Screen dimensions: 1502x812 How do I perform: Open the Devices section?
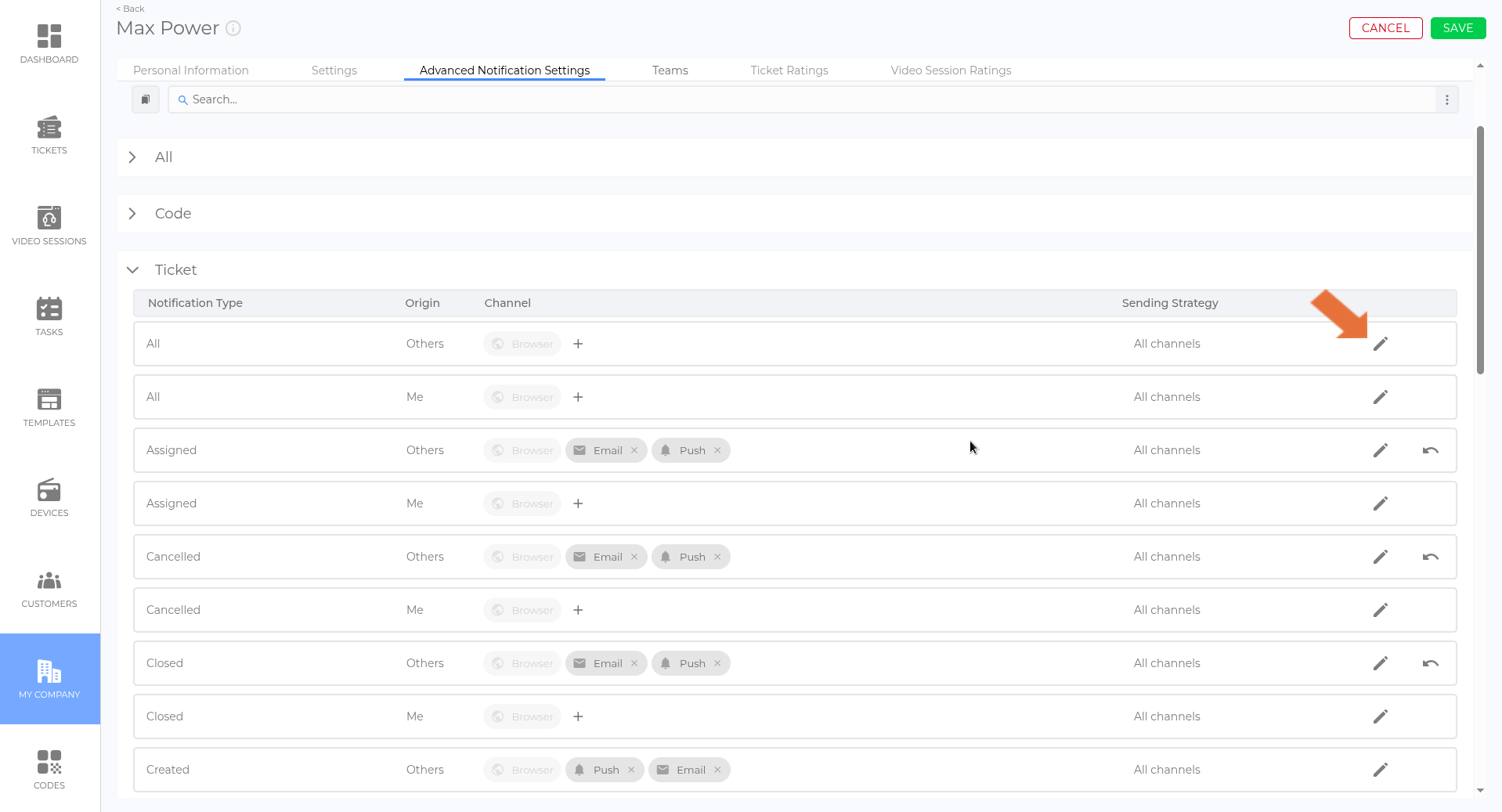(49, 498)
